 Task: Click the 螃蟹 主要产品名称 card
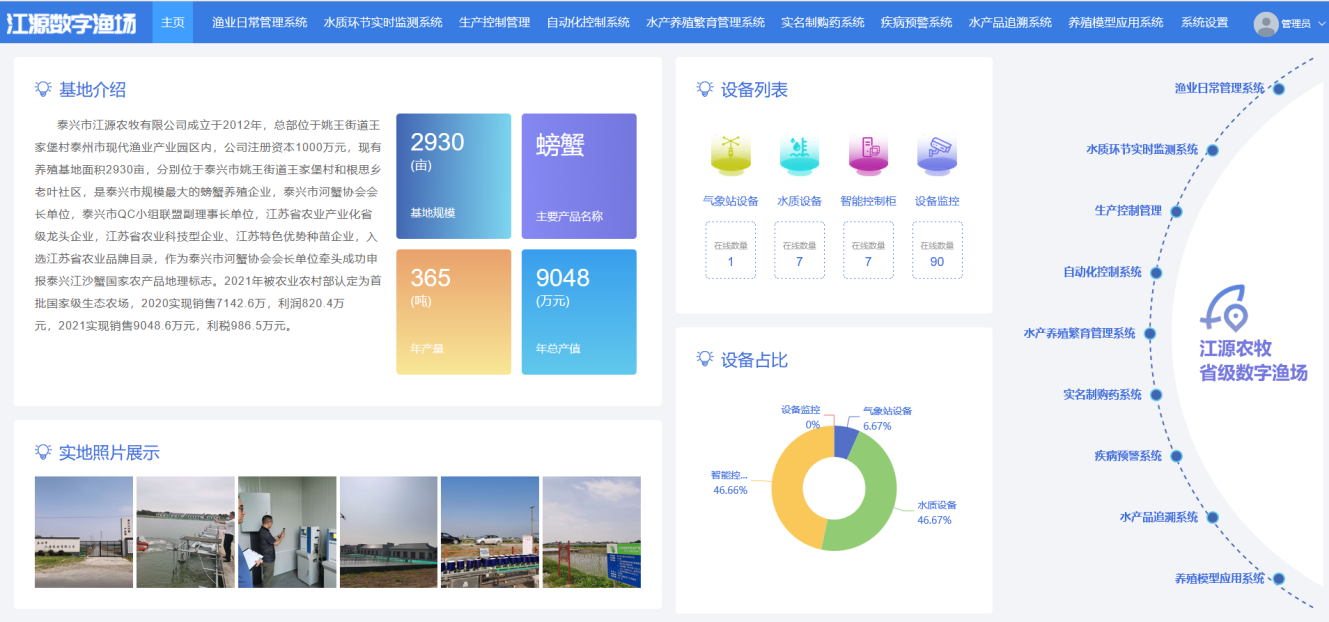[579, 176]
